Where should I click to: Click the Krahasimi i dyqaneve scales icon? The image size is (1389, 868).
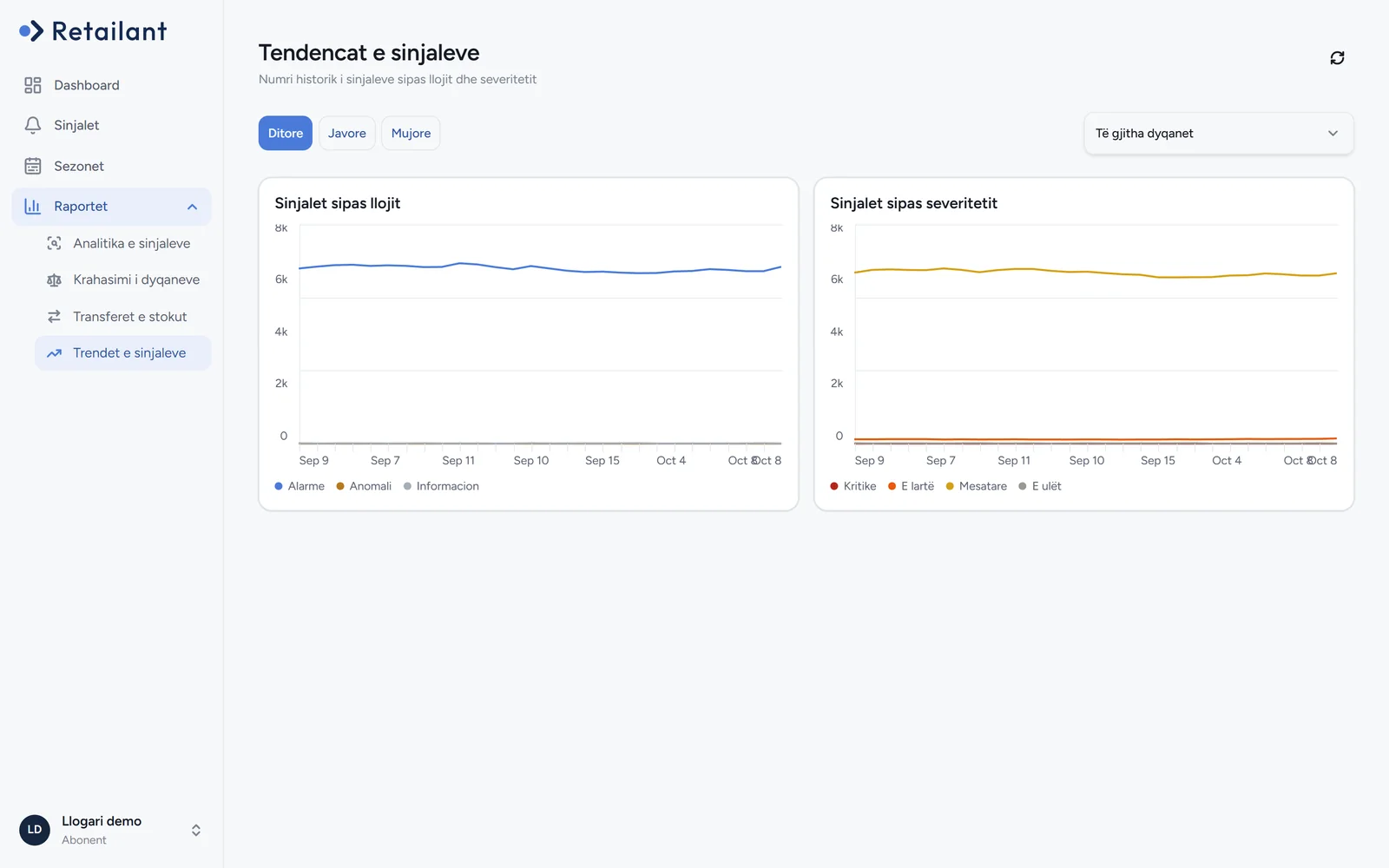pos(54,279)
